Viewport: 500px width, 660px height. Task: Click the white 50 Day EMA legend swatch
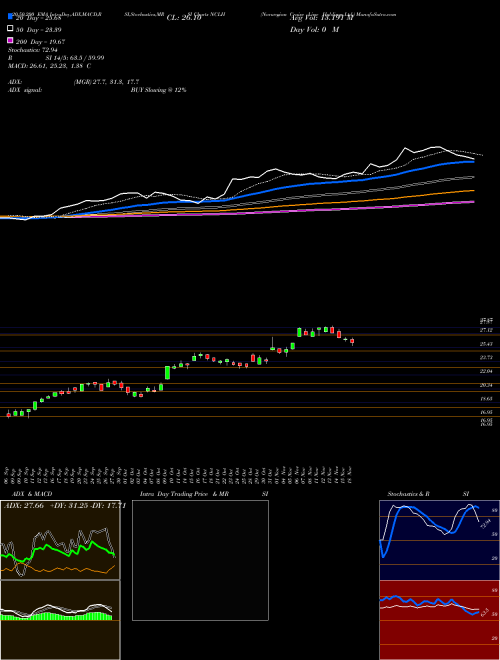pyautogui.click(x=10, y=29)
